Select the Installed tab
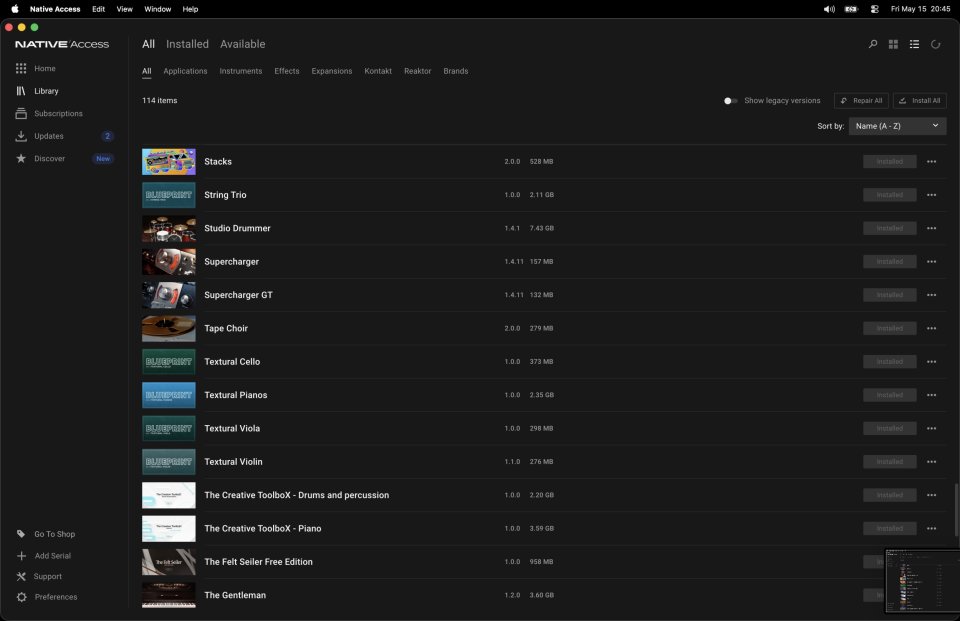 [x=187, y=44]
